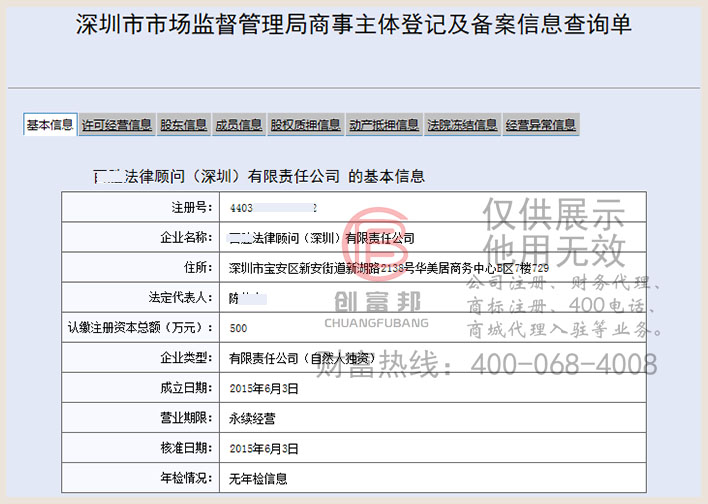This screenshot has width=708, height=504.
Task: View the 股权质押信息 tab
Action: tap(306, 125)
